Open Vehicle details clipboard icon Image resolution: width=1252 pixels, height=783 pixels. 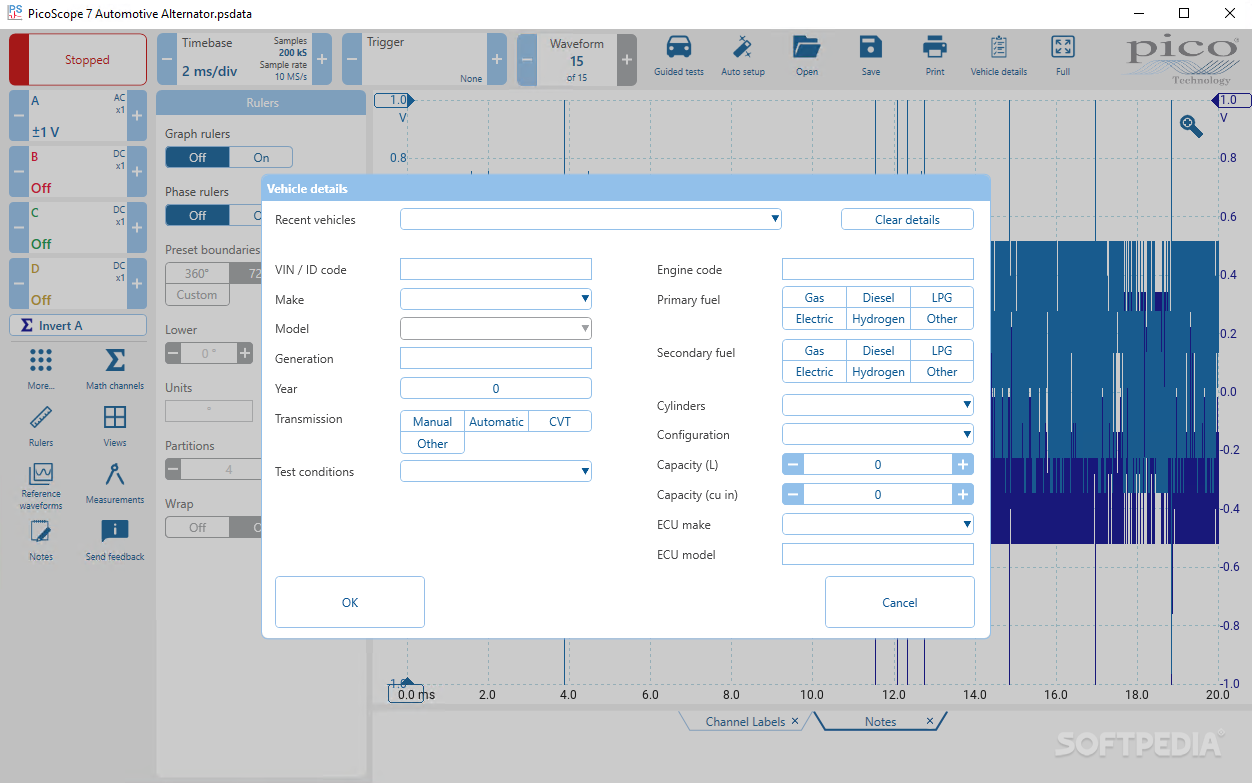pos(998,47)
